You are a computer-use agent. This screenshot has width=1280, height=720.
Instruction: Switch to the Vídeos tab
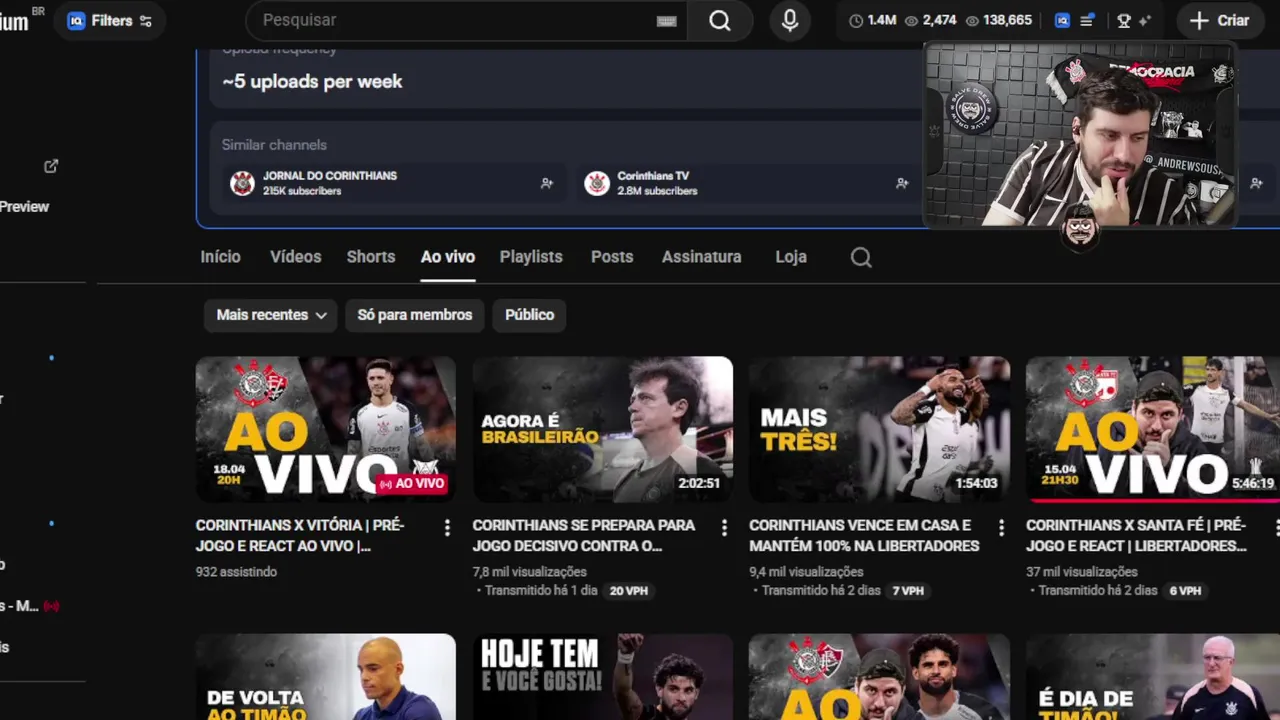pos(295,257)
